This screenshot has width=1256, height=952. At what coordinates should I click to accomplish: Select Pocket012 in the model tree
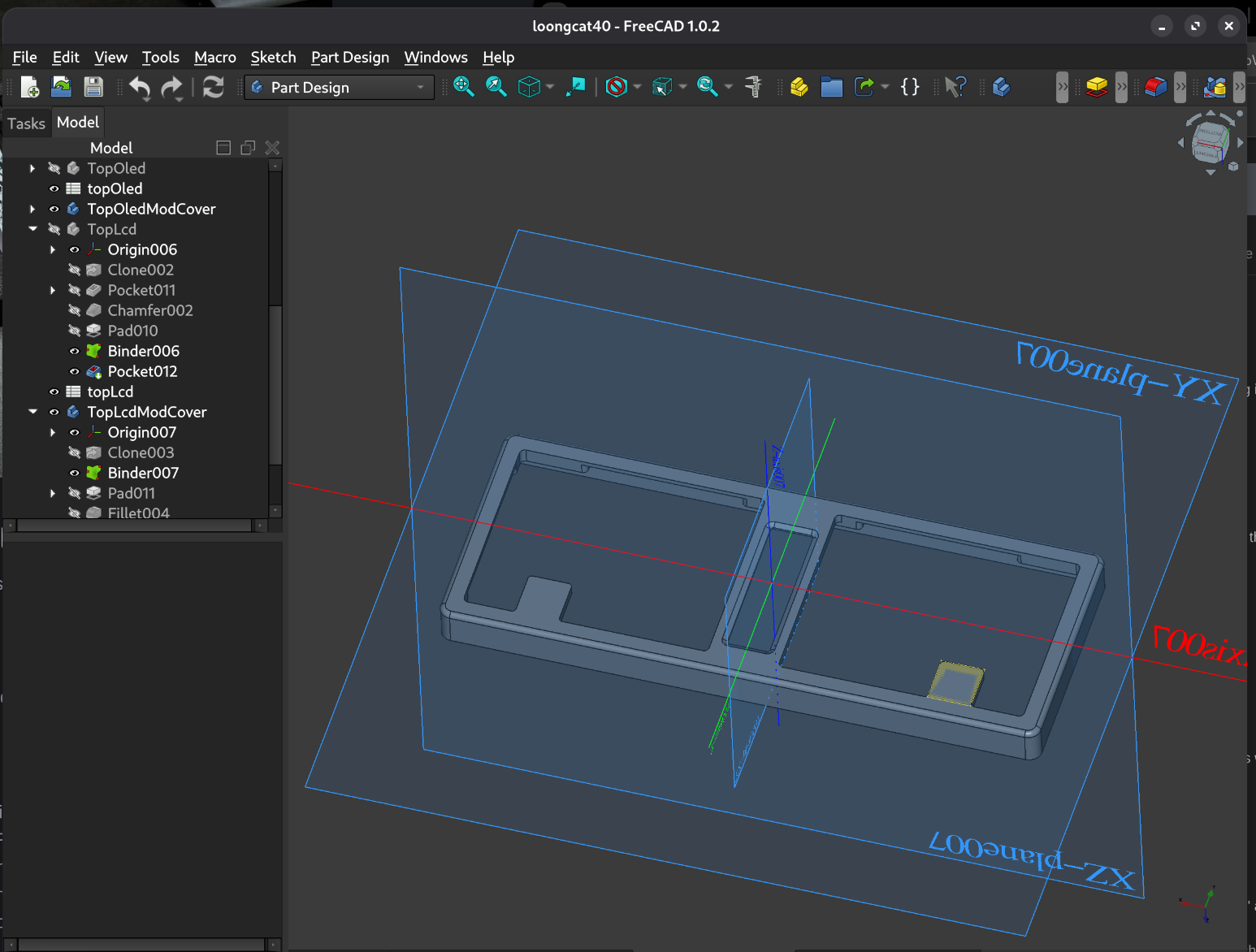(142, 371)
